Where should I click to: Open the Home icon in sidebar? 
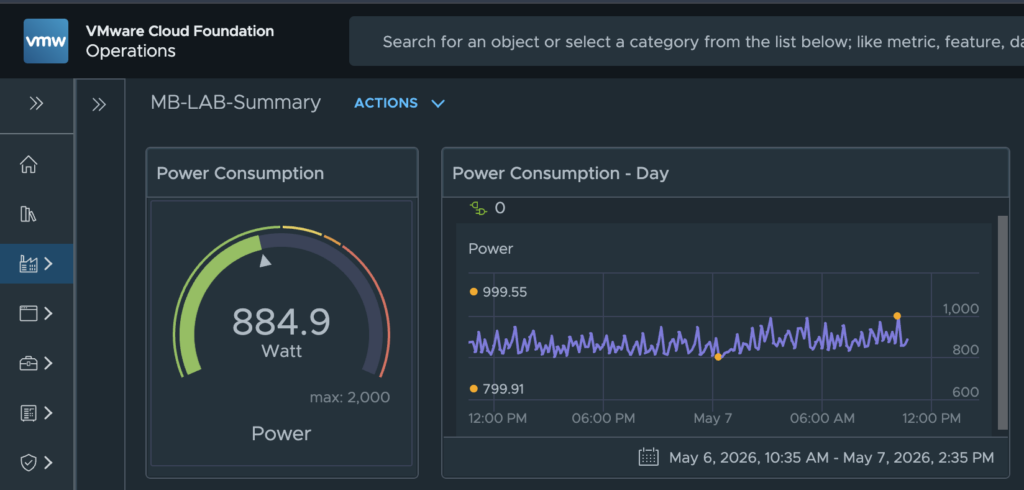(28, 165)
